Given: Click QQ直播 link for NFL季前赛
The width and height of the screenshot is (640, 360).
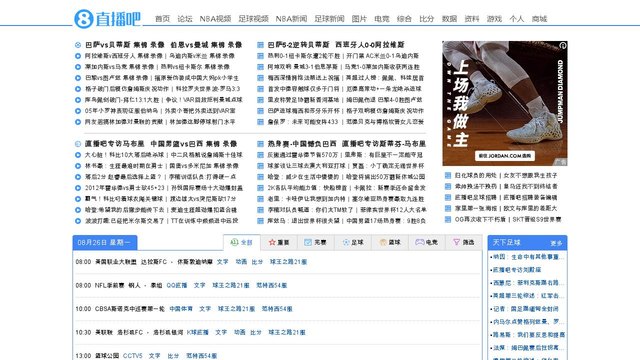Looking at the screenshot, I should (177, 285).
